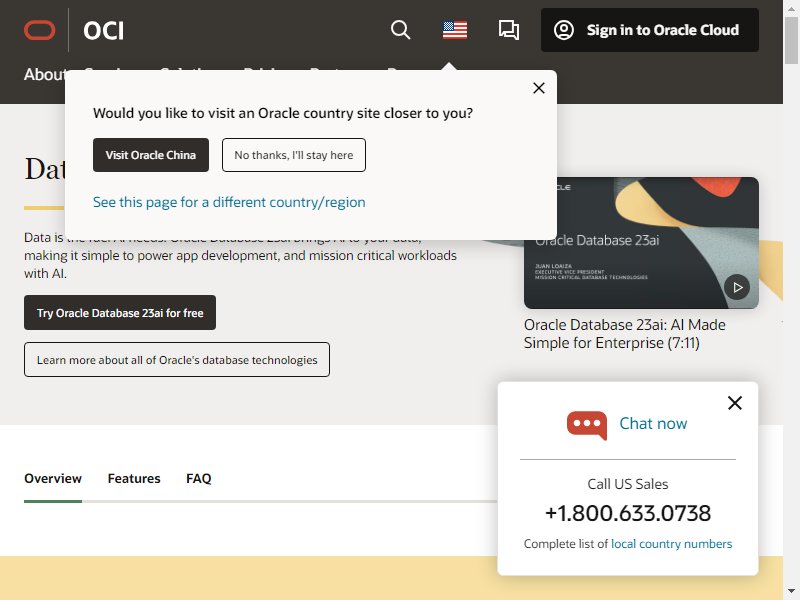Close the Chat now sales panel
Viewport: 800px width, 600px height.
point(735,403)
